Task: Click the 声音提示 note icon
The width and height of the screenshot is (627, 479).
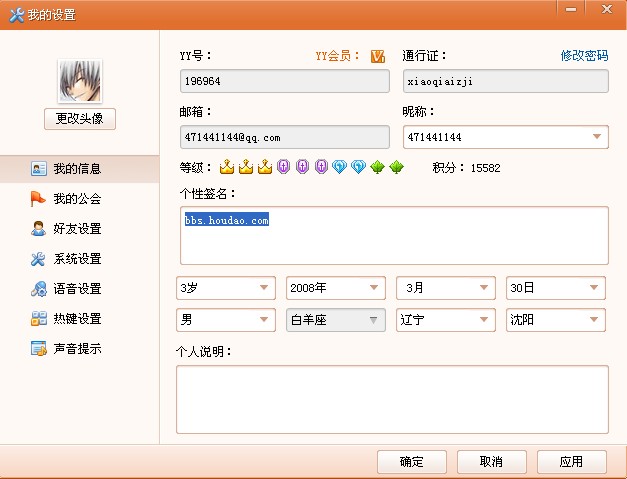Action: pyautogui.click(x=39, y=349)
